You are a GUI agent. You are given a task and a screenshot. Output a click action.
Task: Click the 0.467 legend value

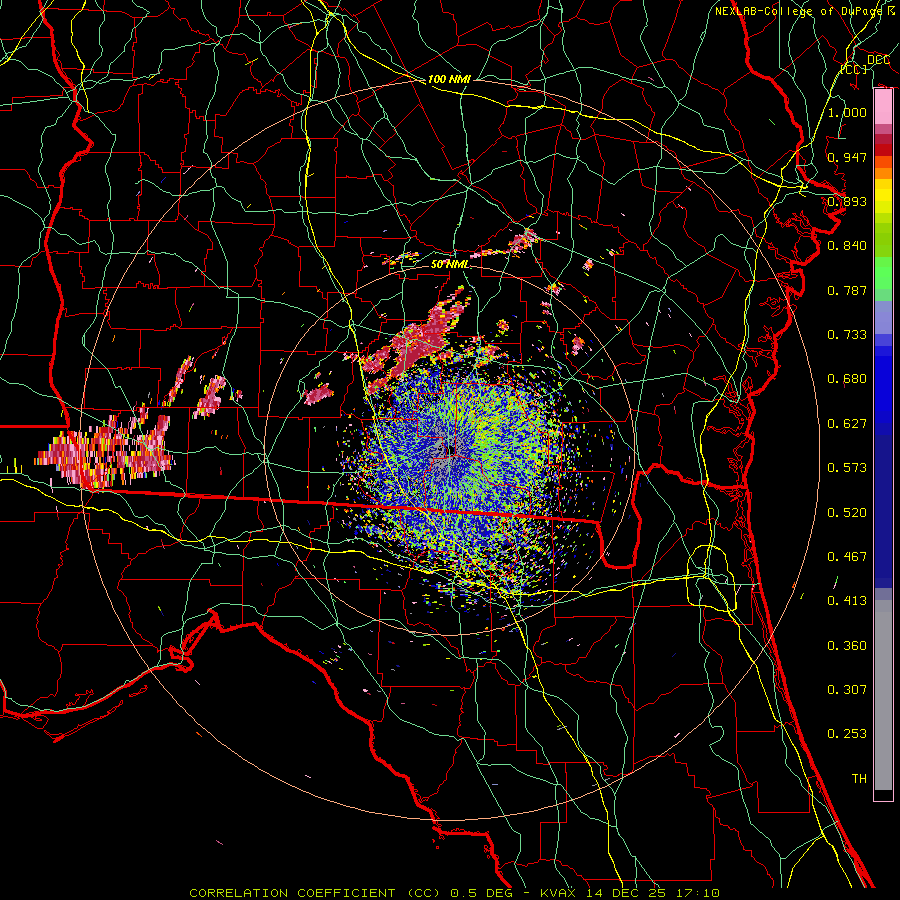[x=847, y=557]
